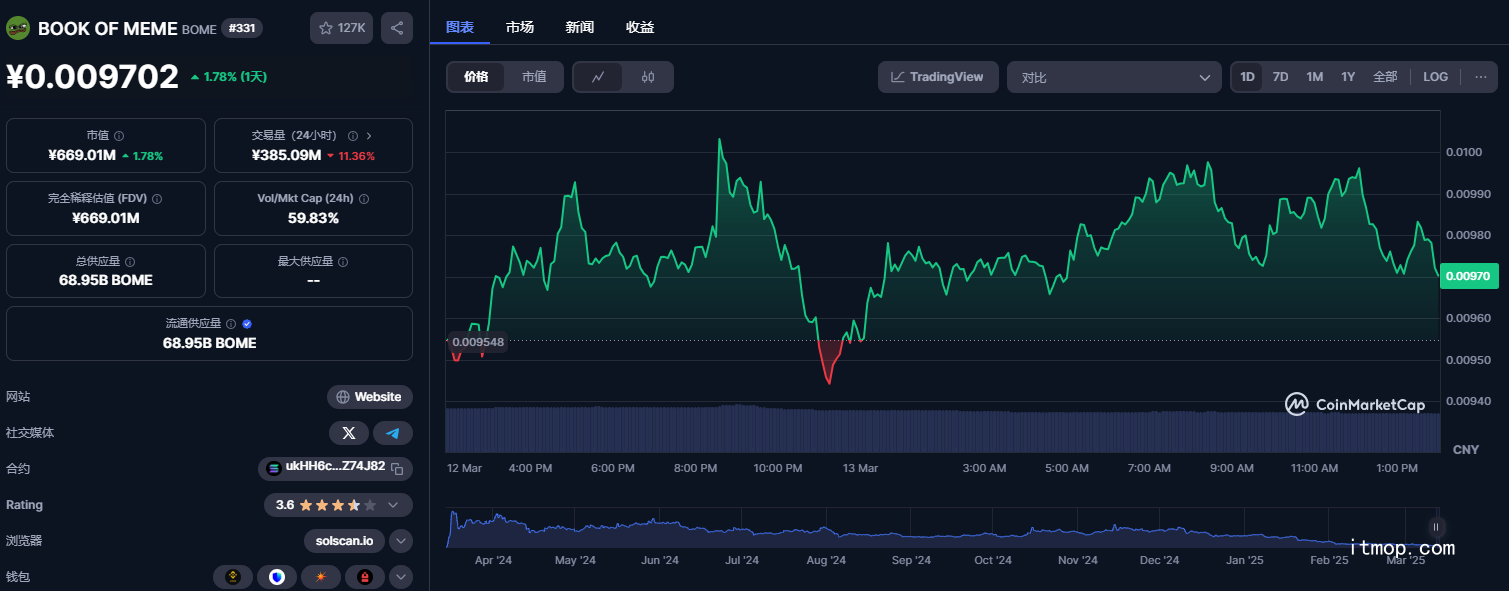Click info icon next to 交易量 (24小时)

(x=352, y=135)
